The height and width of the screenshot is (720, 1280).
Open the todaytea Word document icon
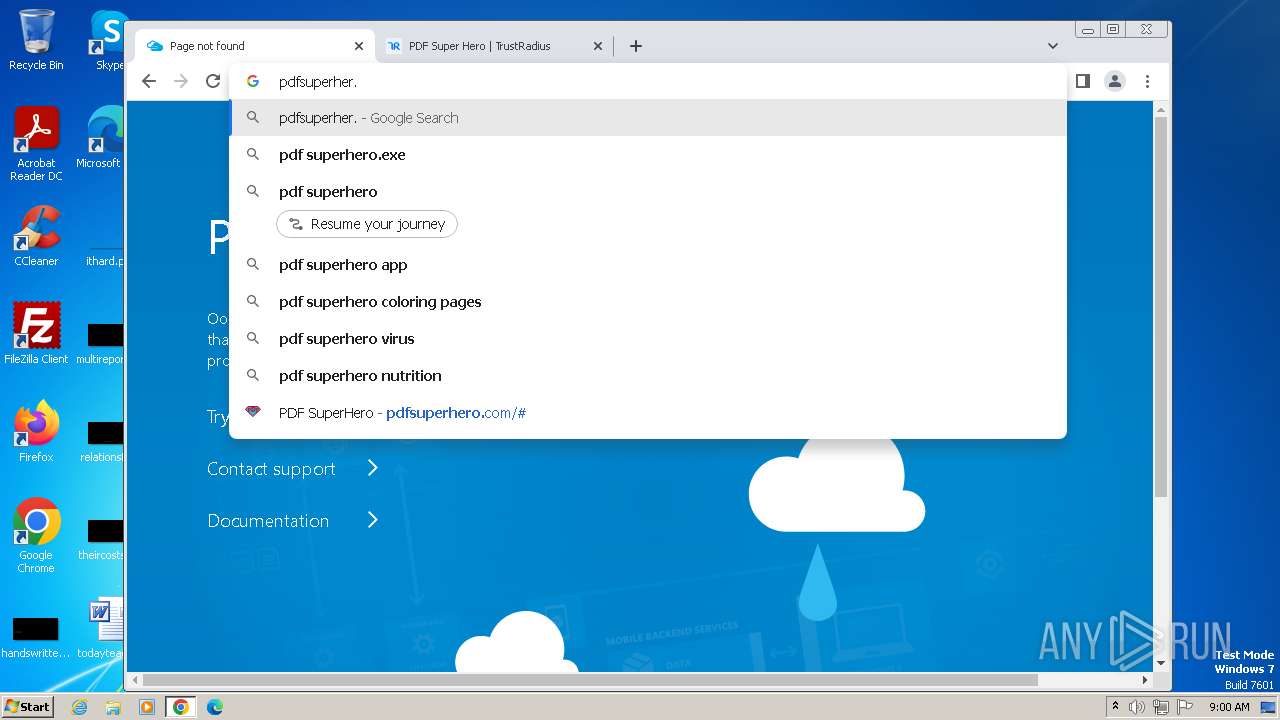click(101, 628)
